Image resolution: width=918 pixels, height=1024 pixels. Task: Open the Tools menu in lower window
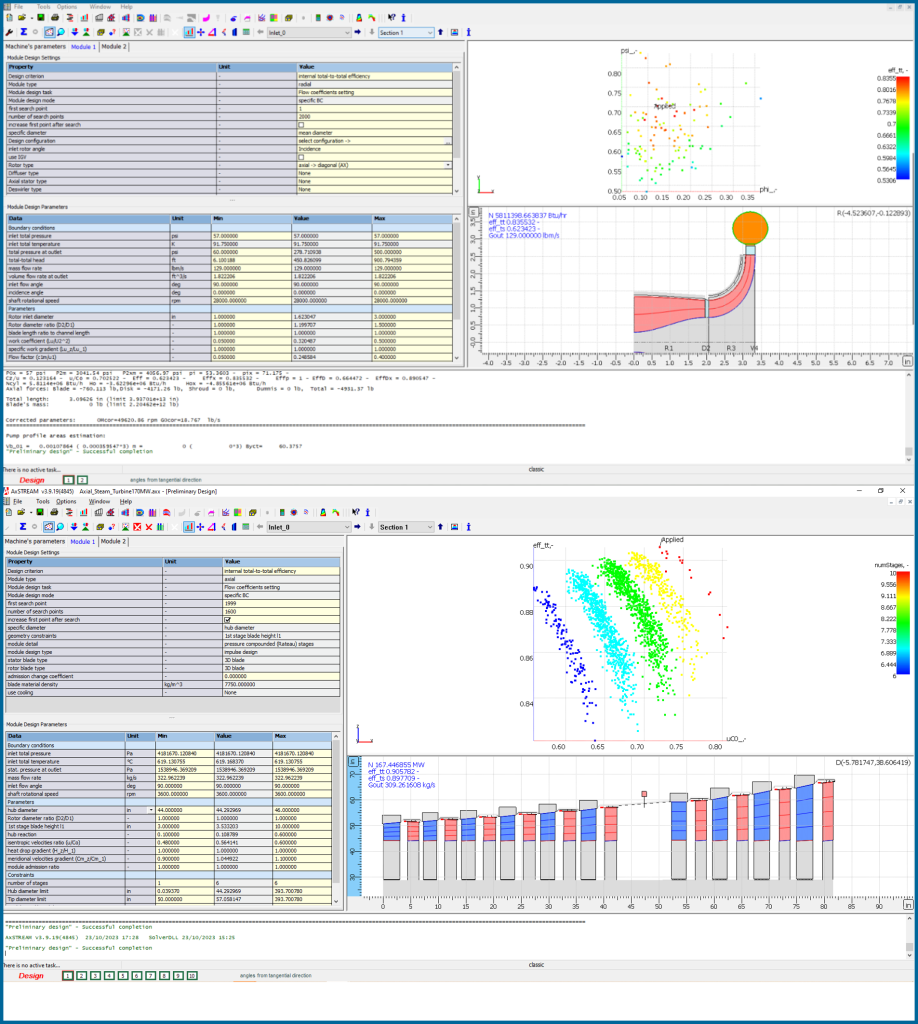click(x=43, y=501)
